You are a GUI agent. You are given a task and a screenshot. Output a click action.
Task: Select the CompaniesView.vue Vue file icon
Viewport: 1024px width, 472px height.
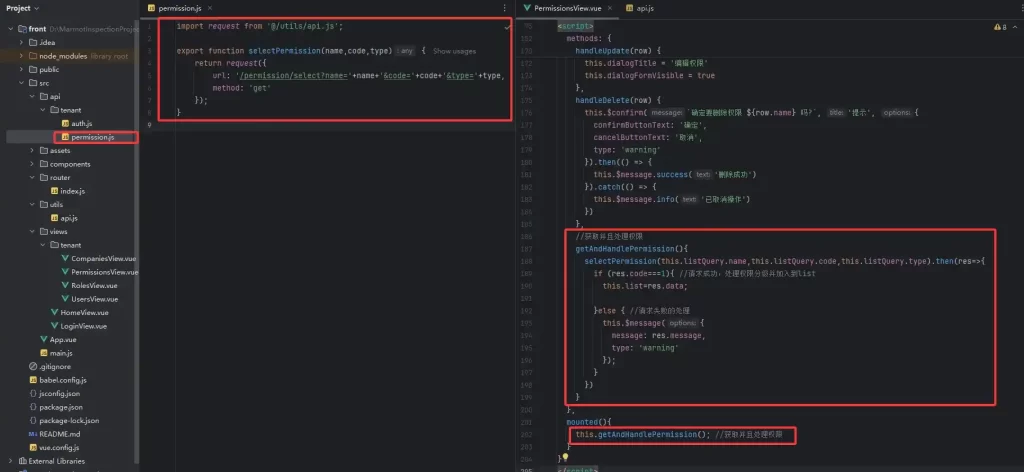point(65,258)
